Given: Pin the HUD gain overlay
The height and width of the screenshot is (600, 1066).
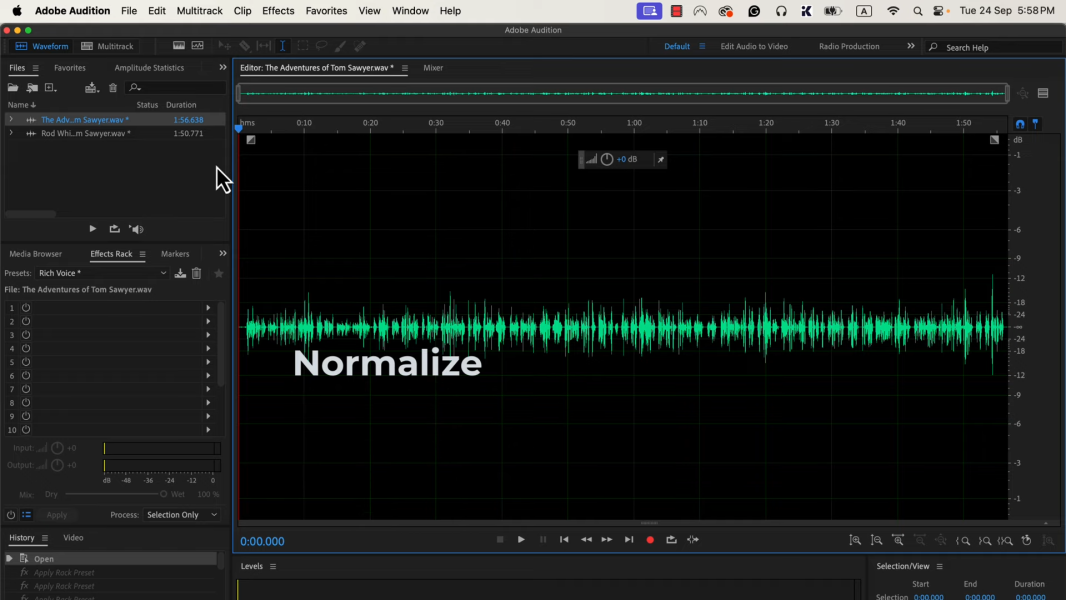Looking at the screenshot, I should point(660,160).
